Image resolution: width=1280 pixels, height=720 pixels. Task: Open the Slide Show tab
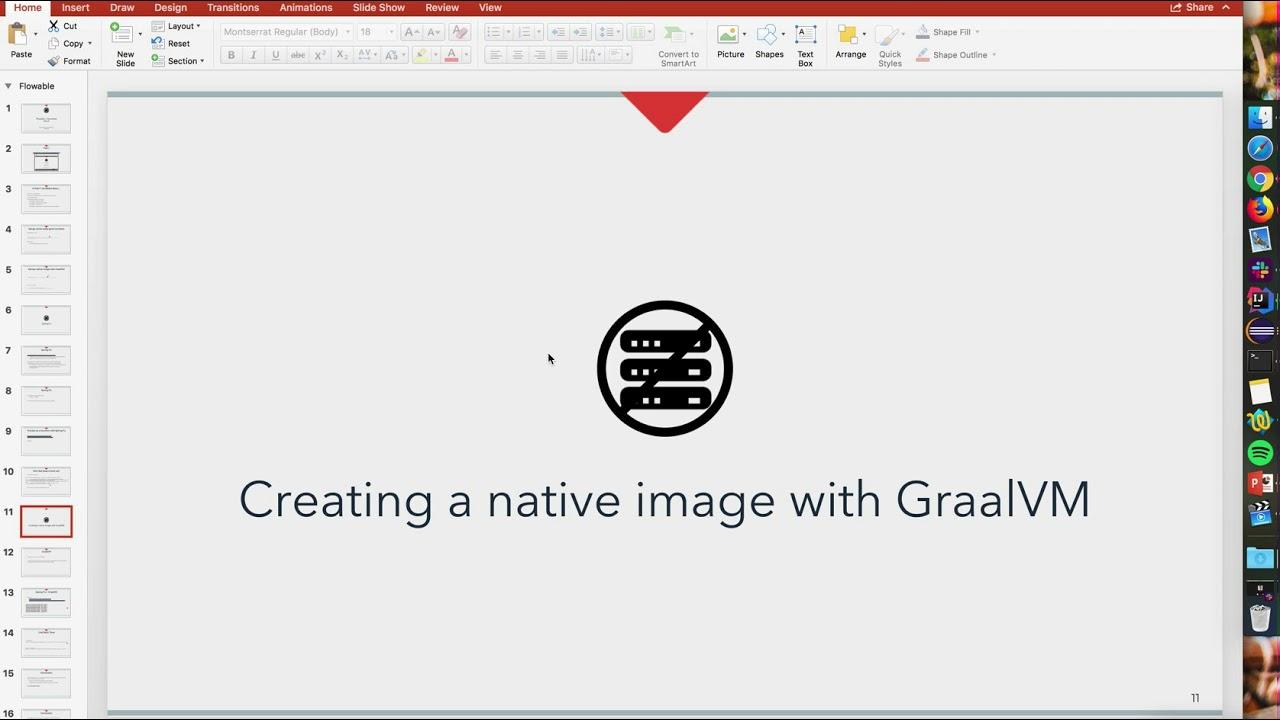378,8
